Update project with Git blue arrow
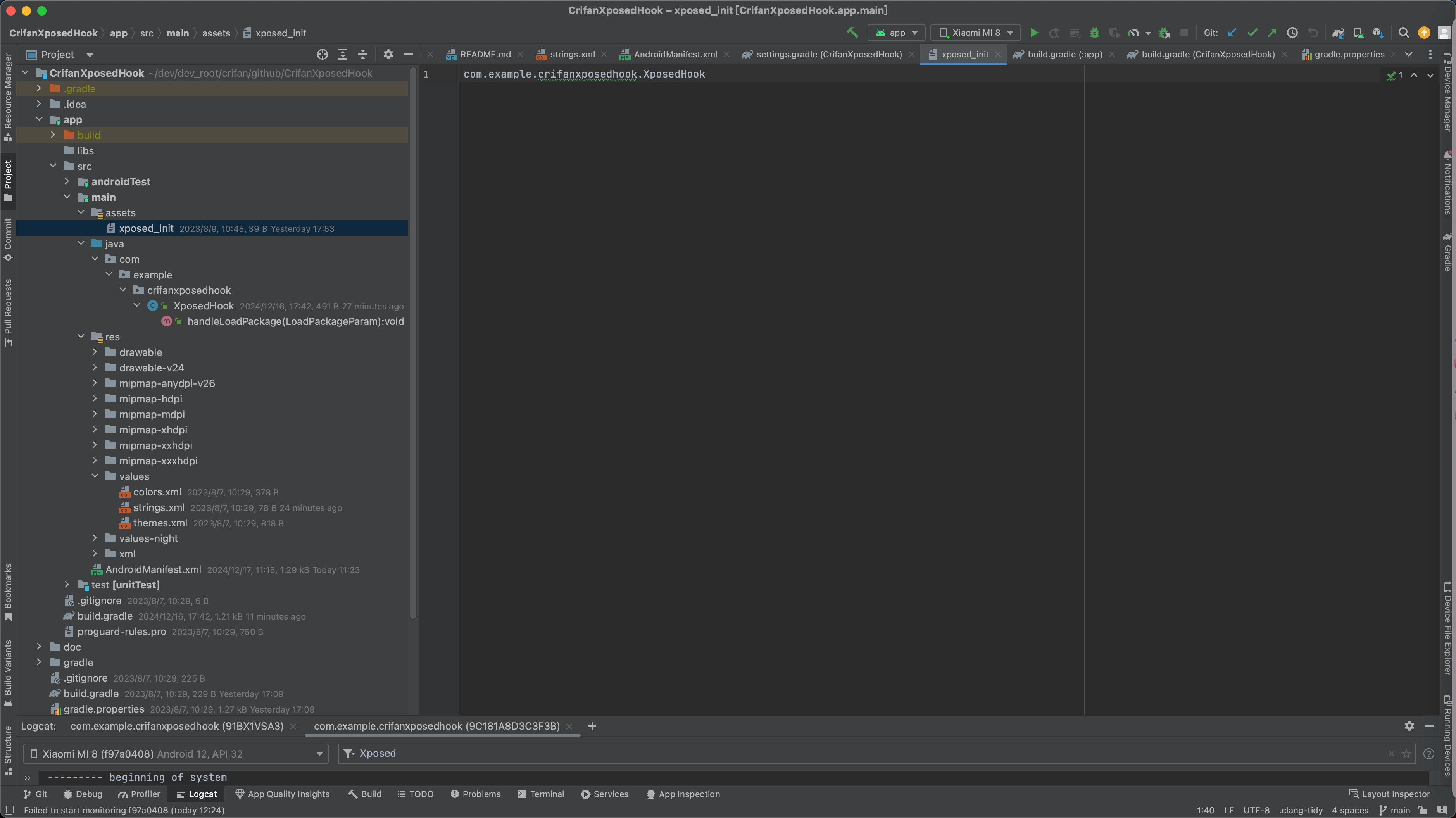 click(x=1232, y=33)
